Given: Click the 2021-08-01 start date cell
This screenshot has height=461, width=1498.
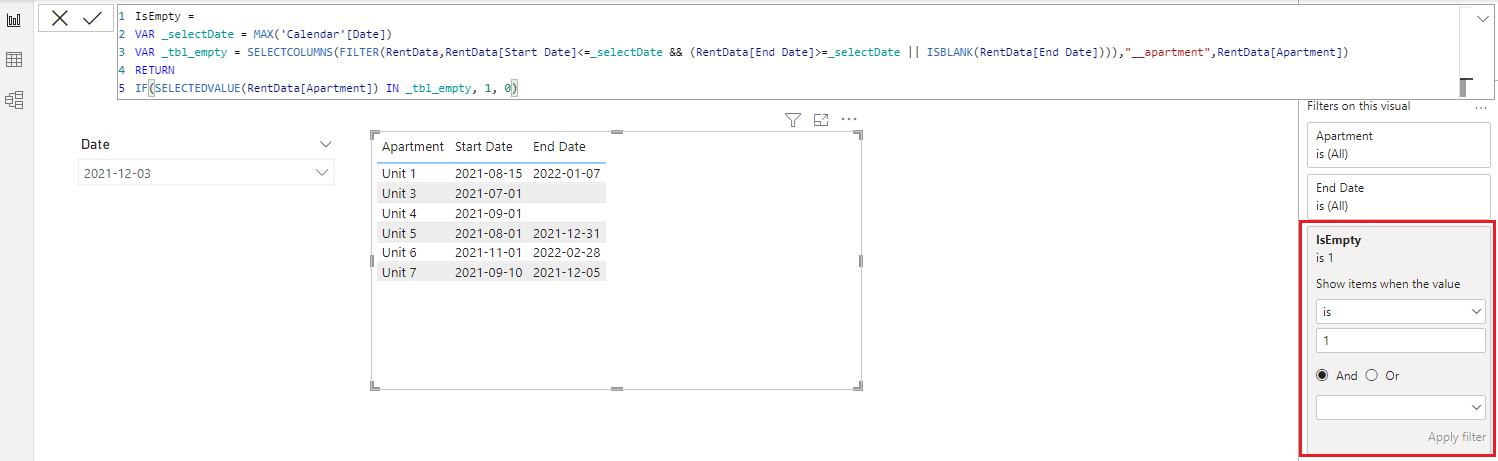Looking at the screenshot, I should point(488,233).
